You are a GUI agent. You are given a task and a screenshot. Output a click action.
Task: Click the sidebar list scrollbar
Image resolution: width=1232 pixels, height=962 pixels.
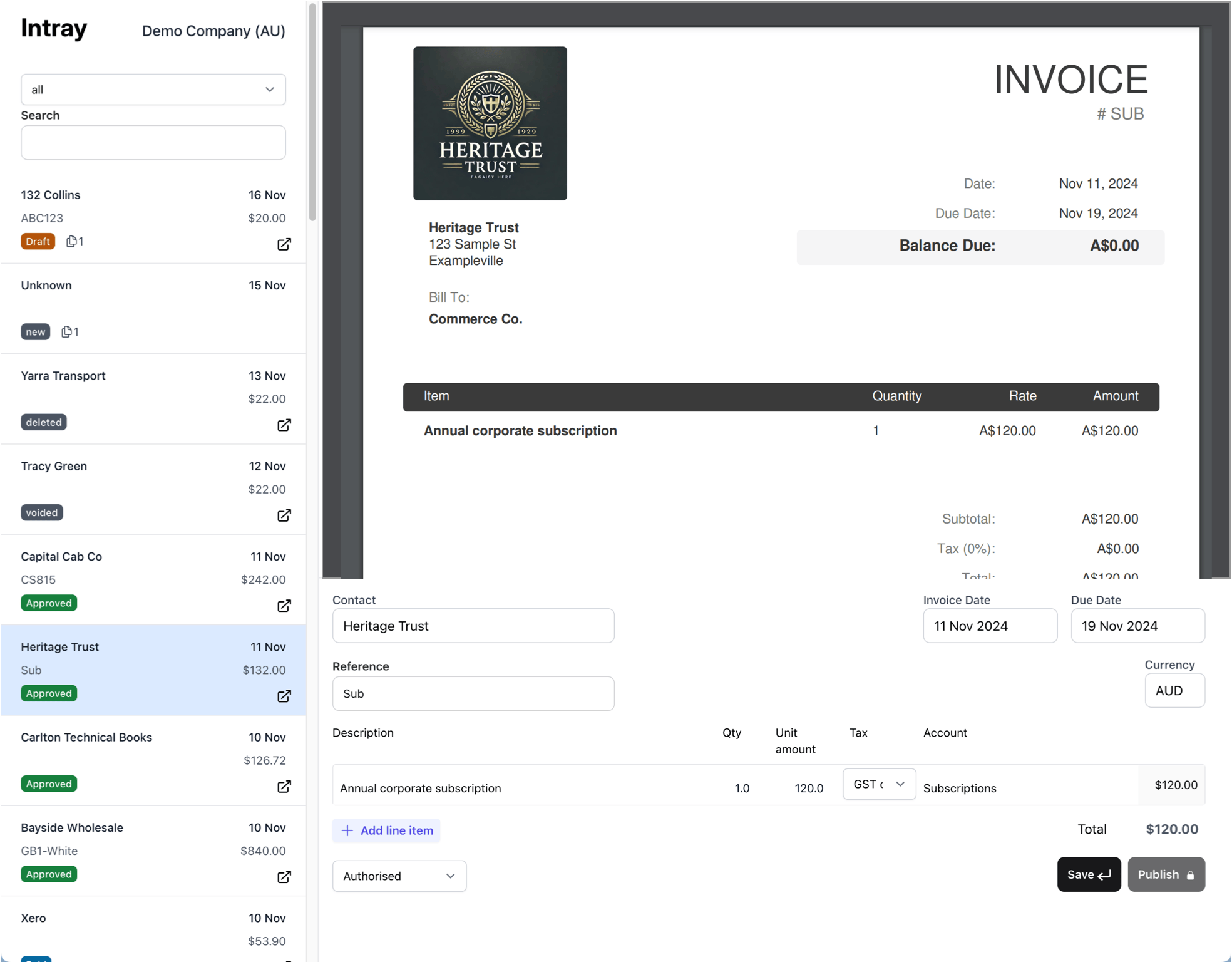[312, 113]
